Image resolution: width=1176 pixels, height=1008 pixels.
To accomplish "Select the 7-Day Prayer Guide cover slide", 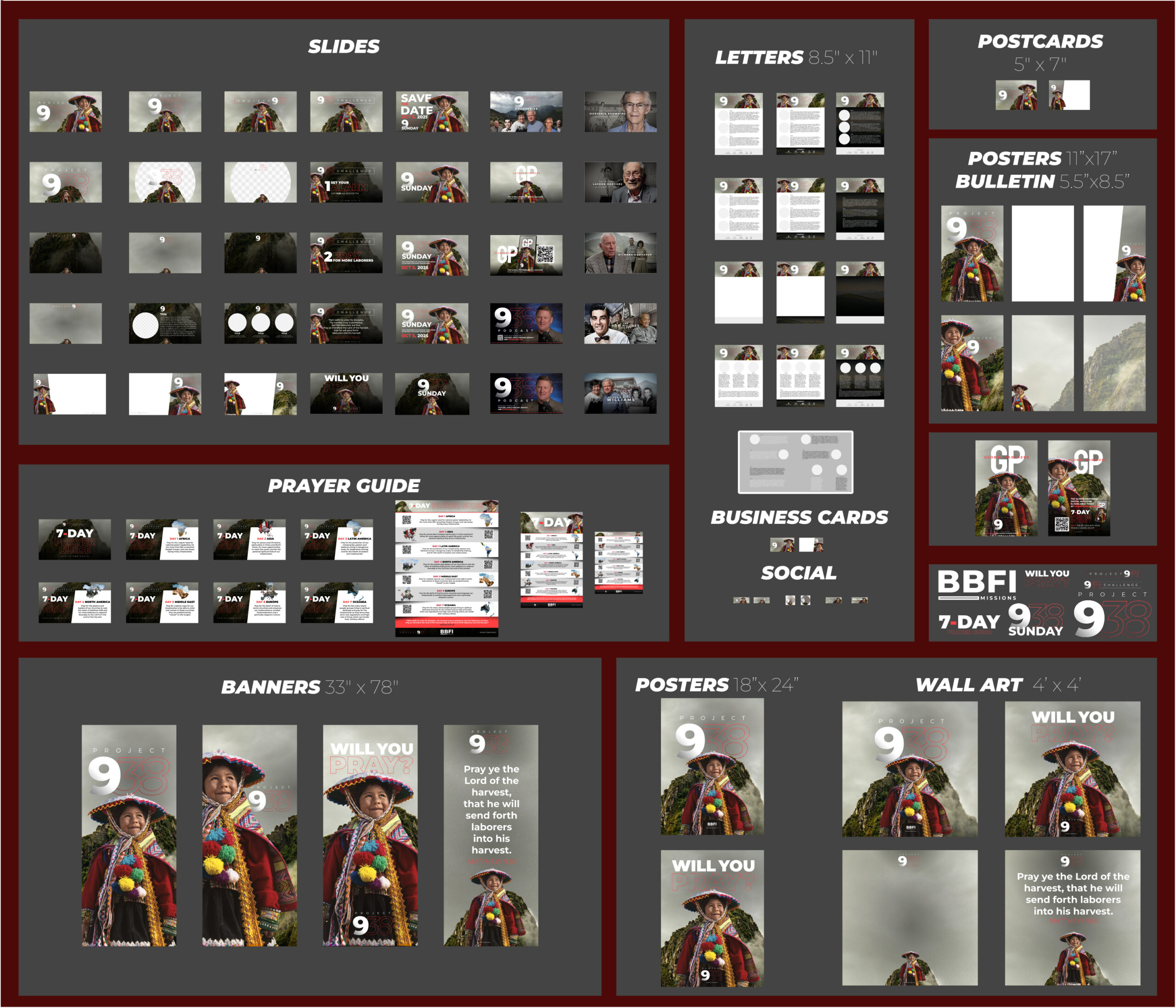I will coord(74,540).
